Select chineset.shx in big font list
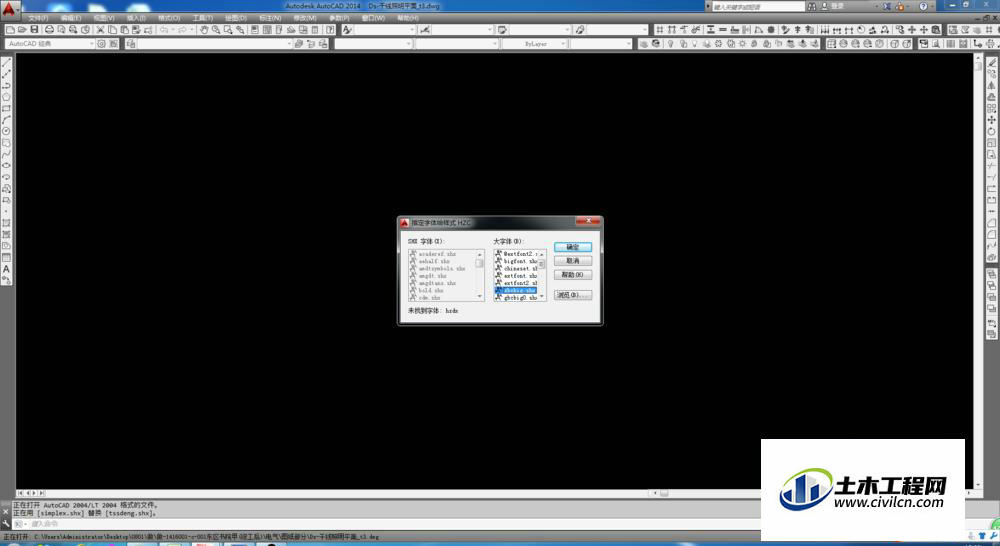1000x546 pixels. click(x=516, y=269)
